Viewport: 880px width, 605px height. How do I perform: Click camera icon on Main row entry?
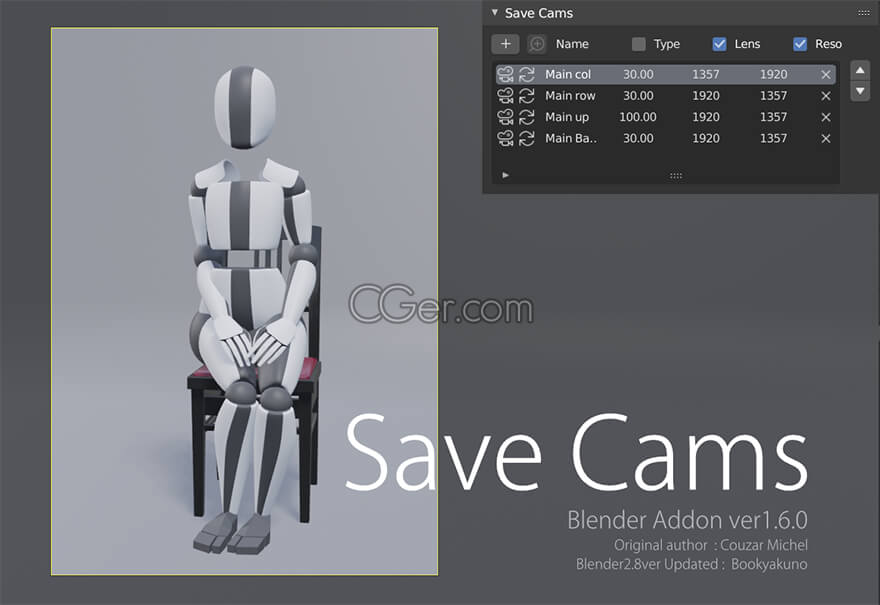(506, 95)
